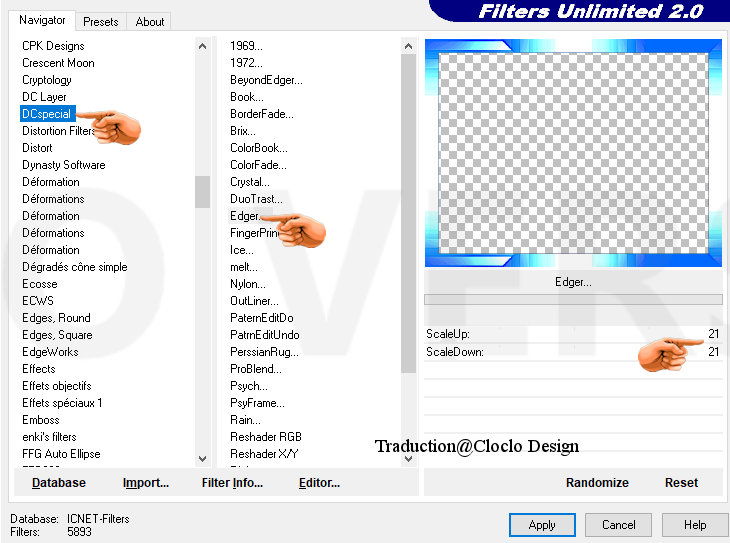Select the Distort category
Viewport: 730px width, 543px height.
(37, 148)
